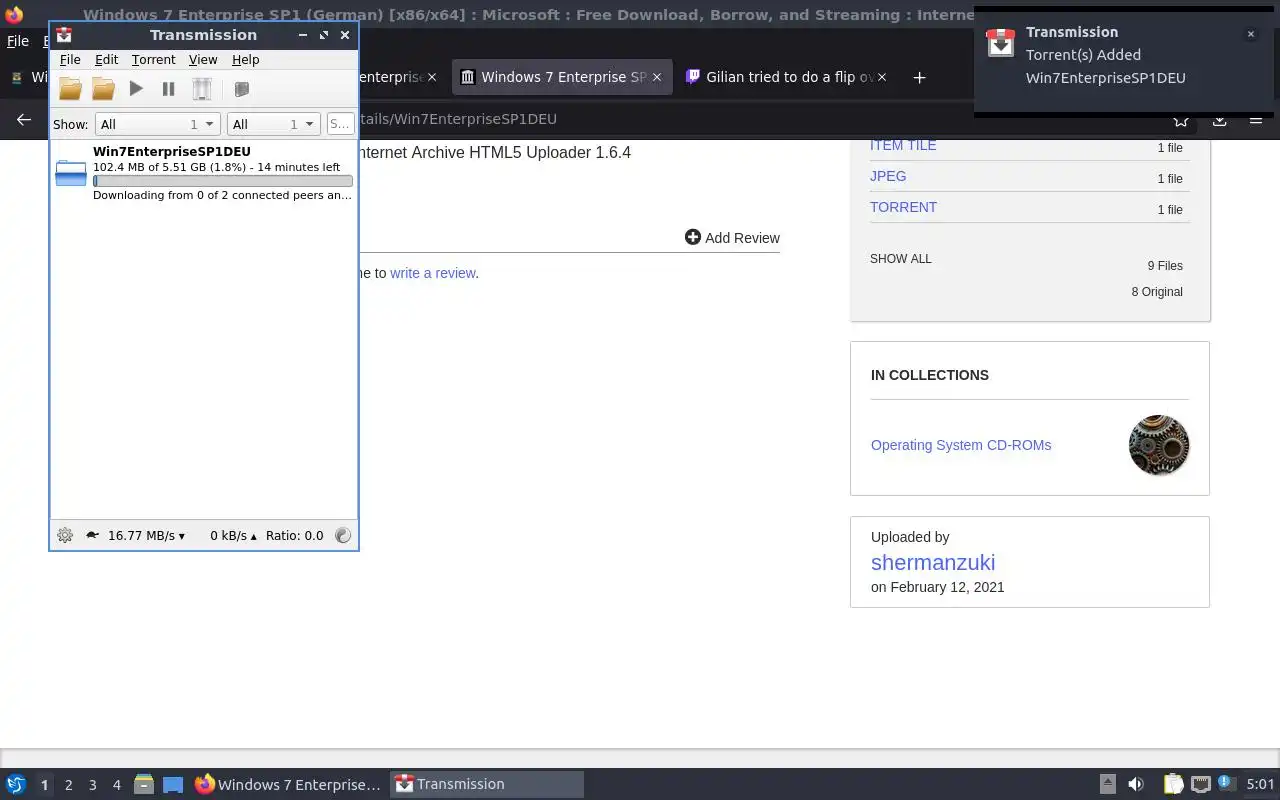This screenshot has height=800, width=1280.
Task: Focus the Transmission torrent search field
Action: [x=340, y=124]
